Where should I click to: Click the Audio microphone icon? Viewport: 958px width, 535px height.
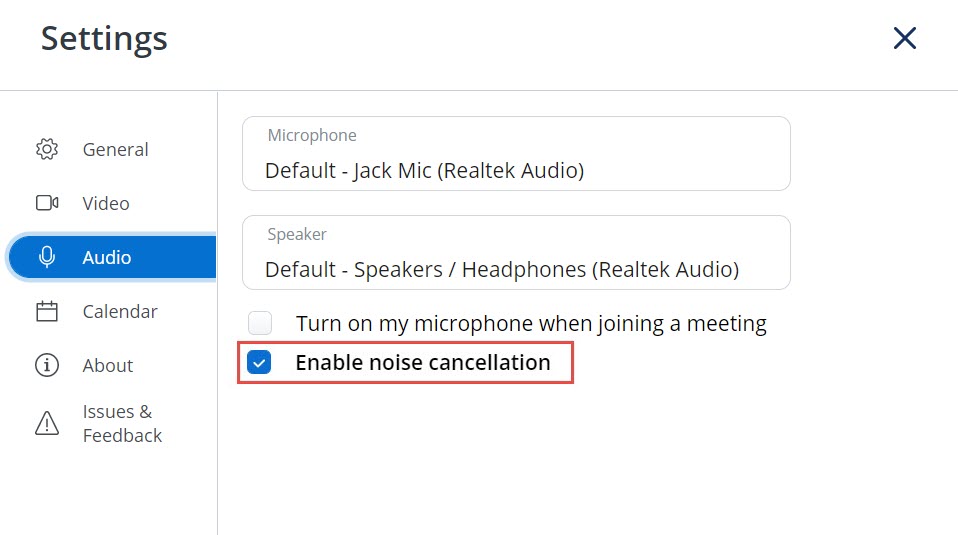tap(47, 257)
